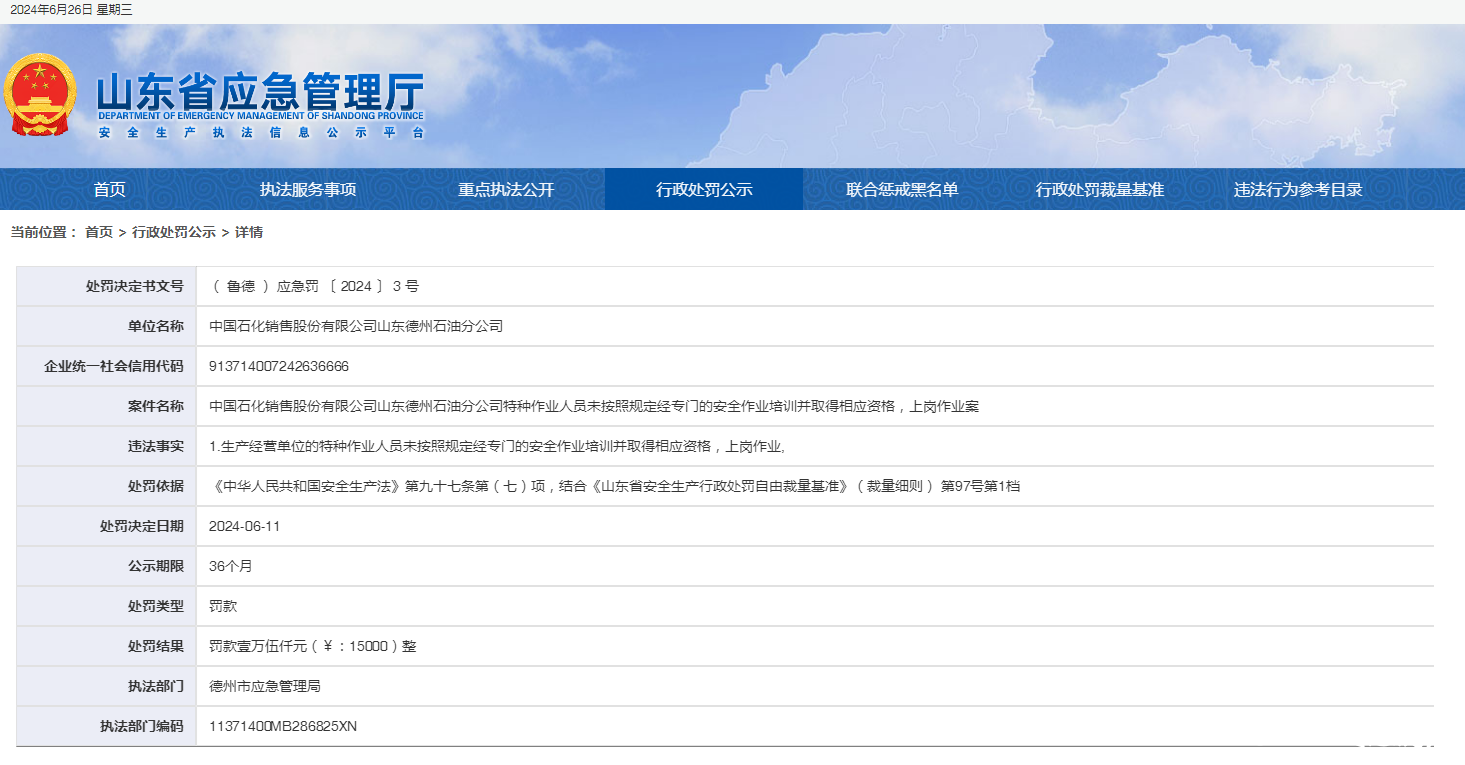Select the decision date 2024-06-11
The image size is (1465, 765).
245,526
